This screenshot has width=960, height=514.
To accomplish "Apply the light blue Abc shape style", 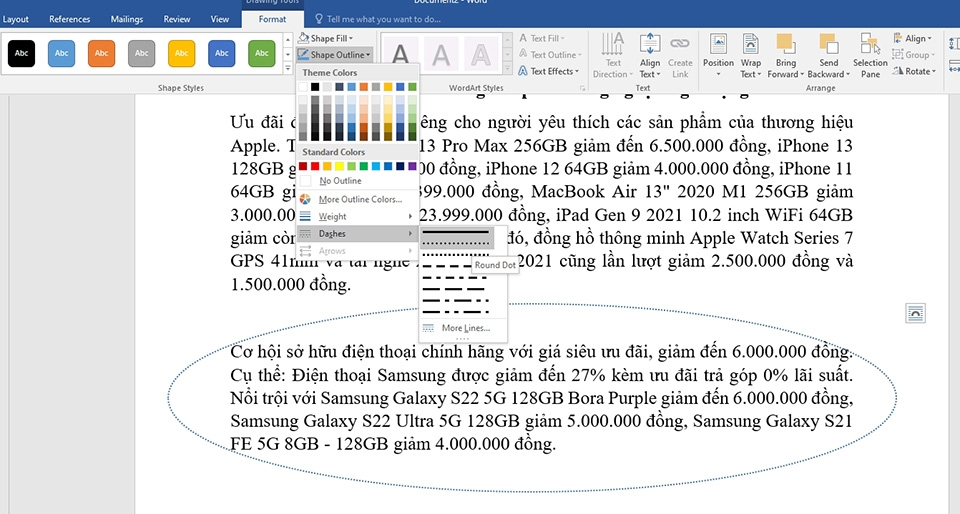I will (61, 53).
